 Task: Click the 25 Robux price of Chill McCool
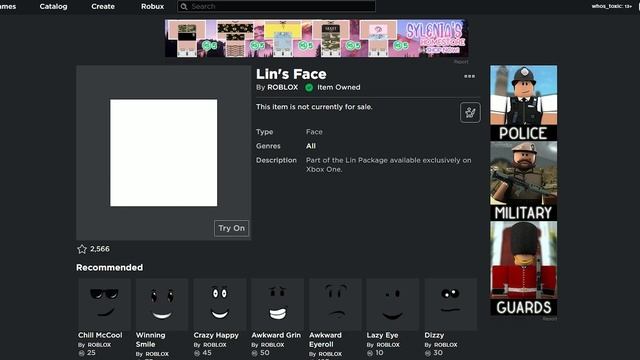pos(91,353)
